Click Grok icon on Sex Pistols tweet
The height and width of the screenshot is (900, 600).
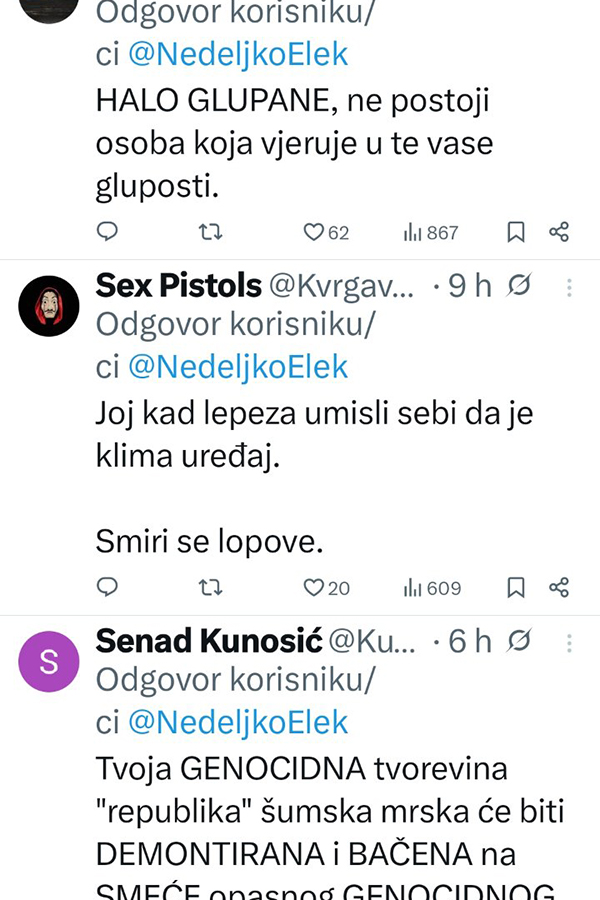pos(518,287)
